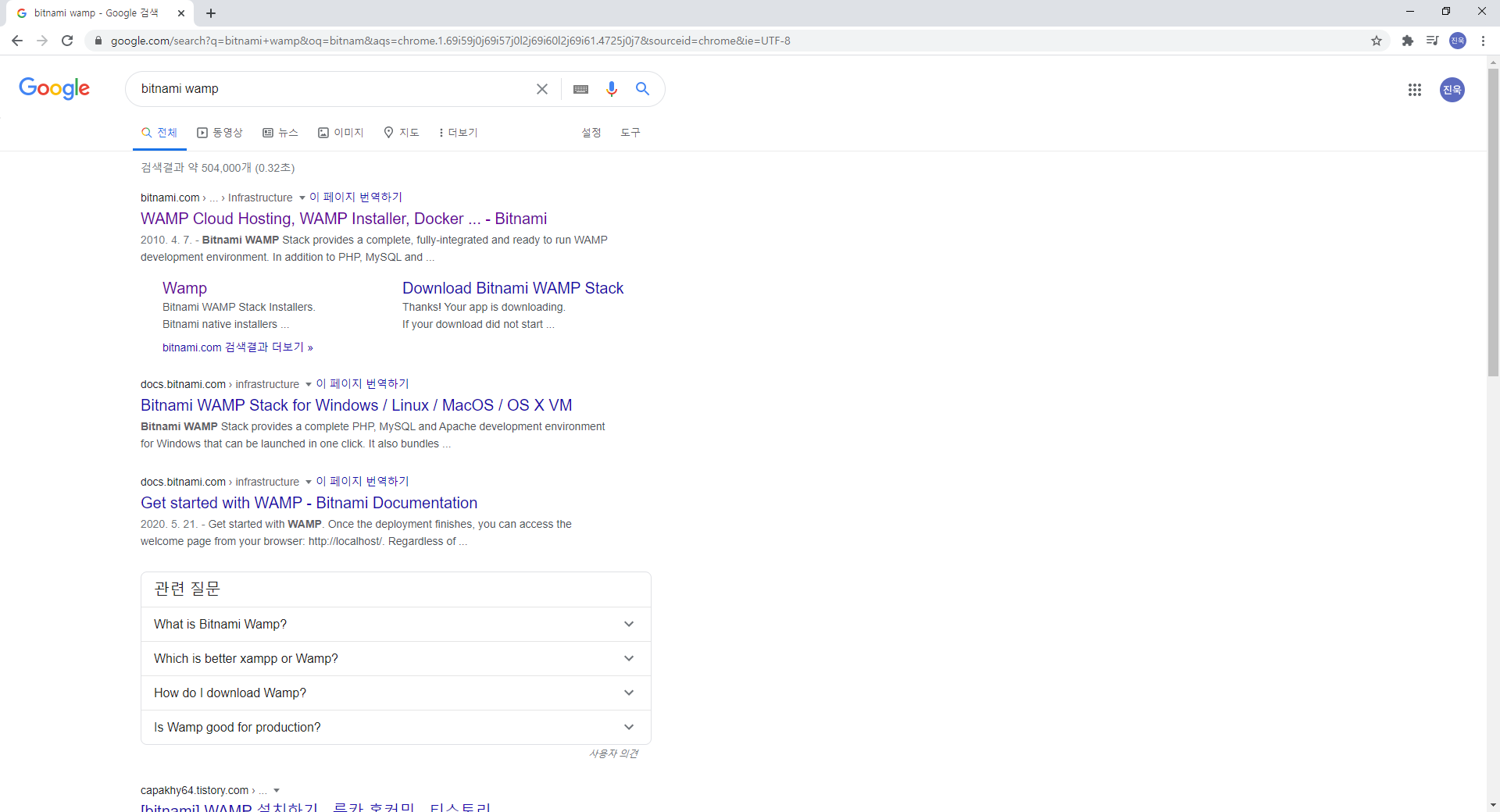This screenshot has width=1500, height=812.
Task: Open 설정 search settings
Action: click(x=591, y=133)
